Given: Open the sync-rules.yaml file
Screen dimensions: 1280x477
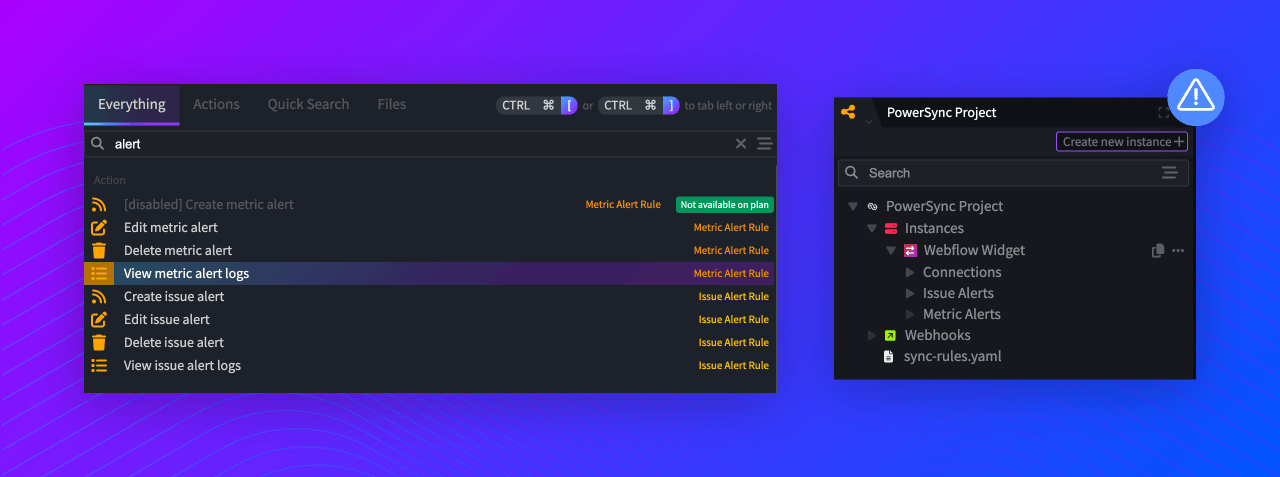Looking at the screenshot, I should [952, 356].
